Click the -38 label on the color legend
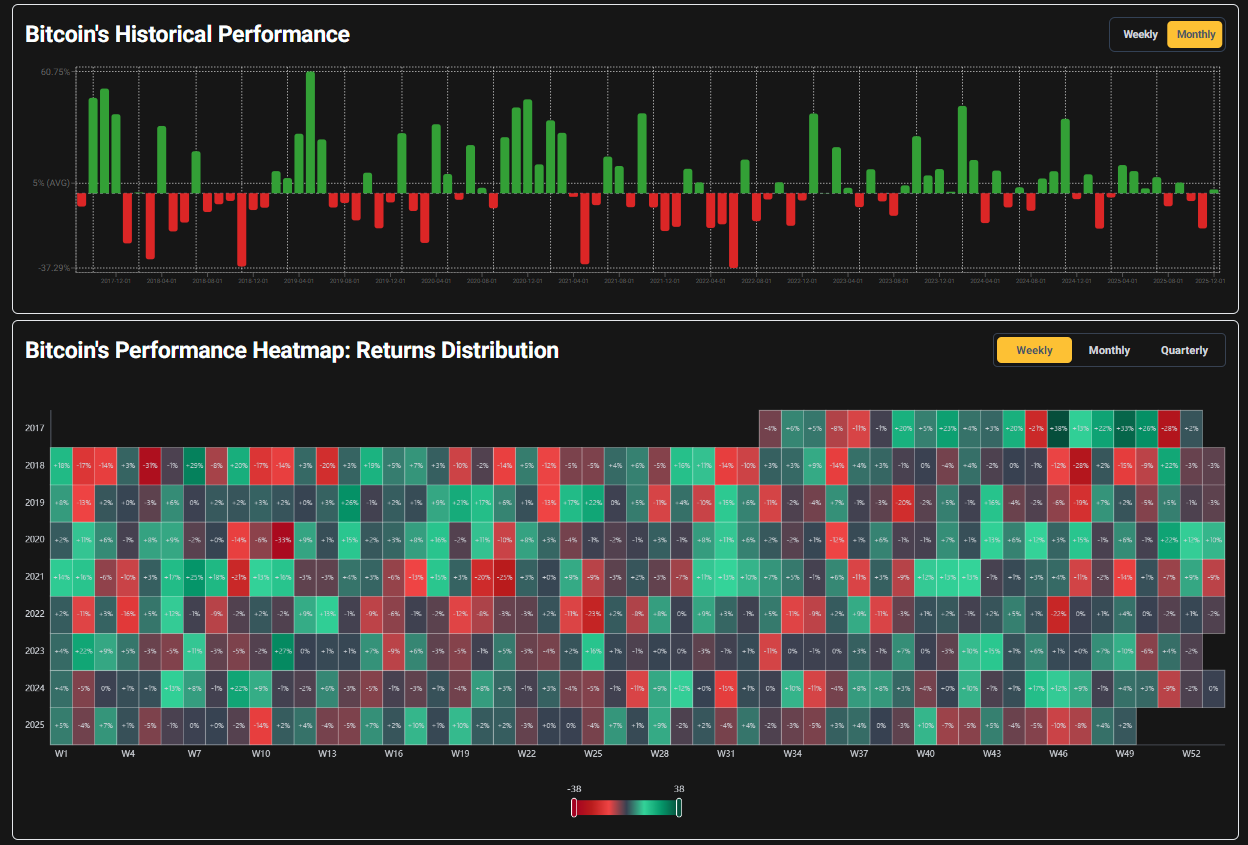The height and width of the screenshot is (845, 1248). [573, 788]
